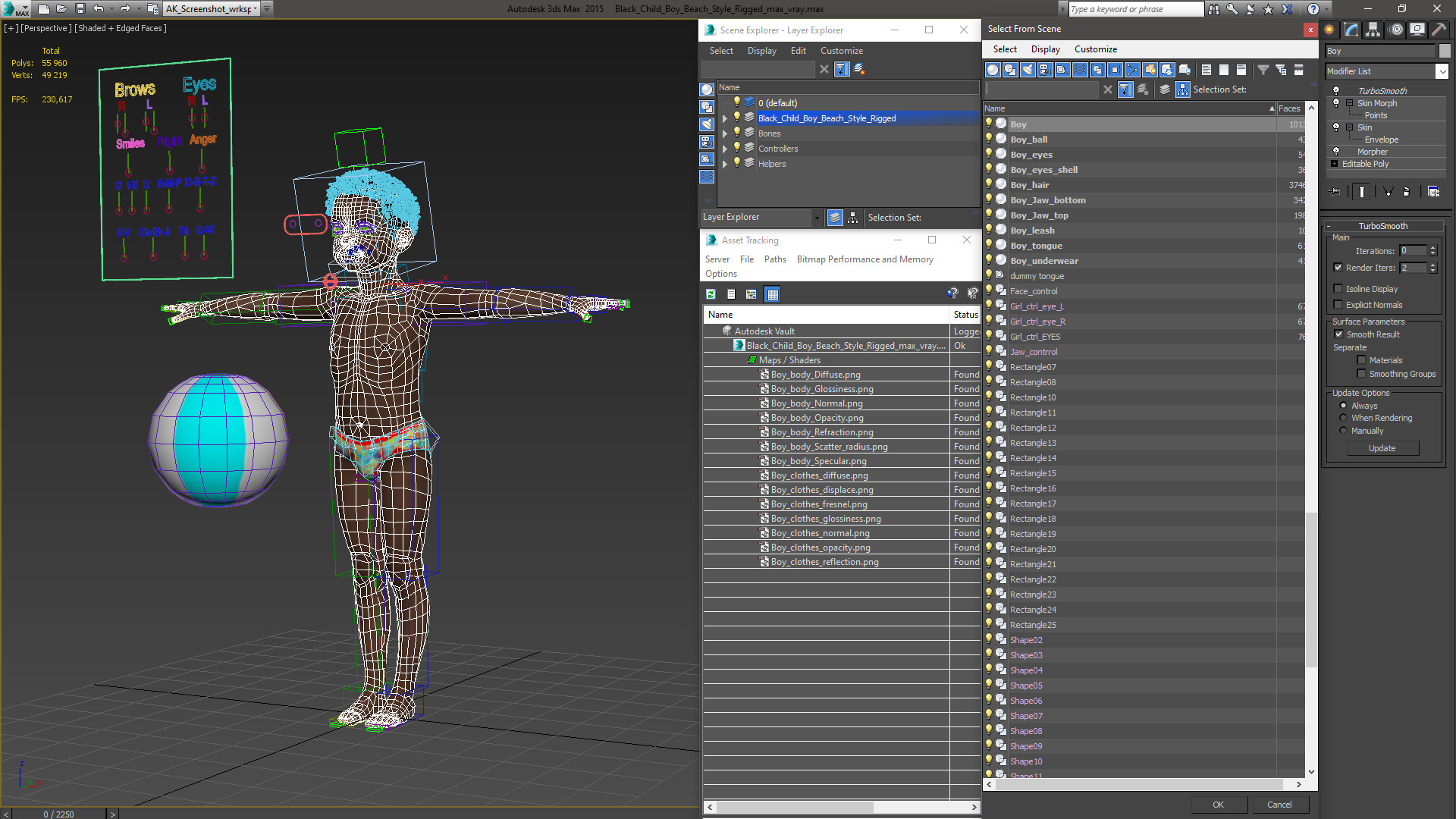Open the Hierarchy command panel tab
1456x819 pixels.
point(1373,30)
